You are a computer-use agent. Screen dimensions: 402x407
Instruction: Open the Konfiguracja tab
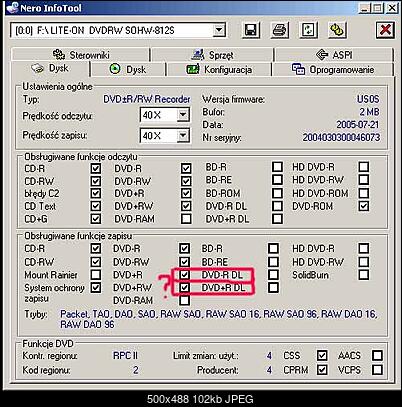pos(219,69)
